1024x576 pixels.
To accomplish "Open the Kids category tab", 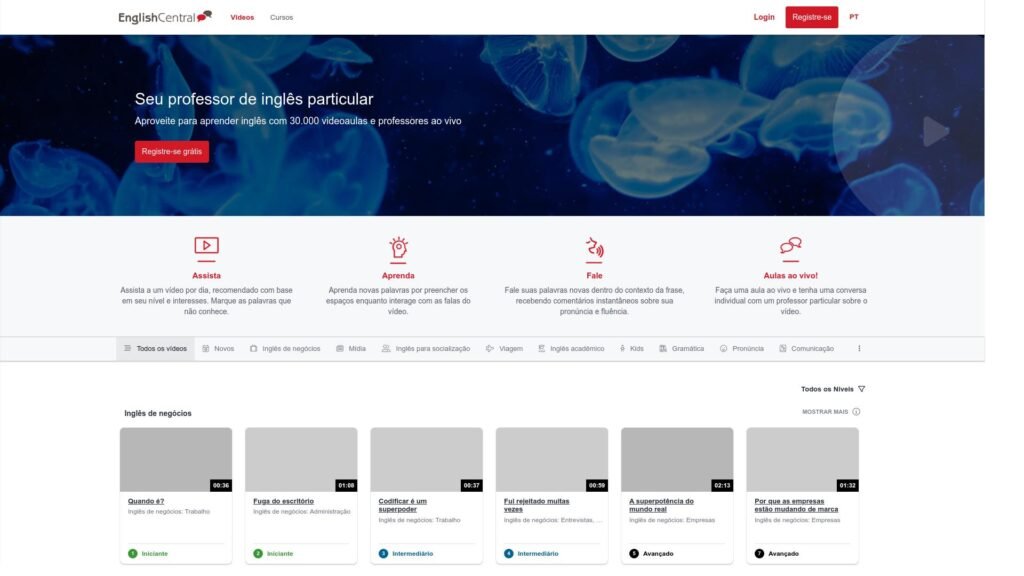I will coord(631,349).
